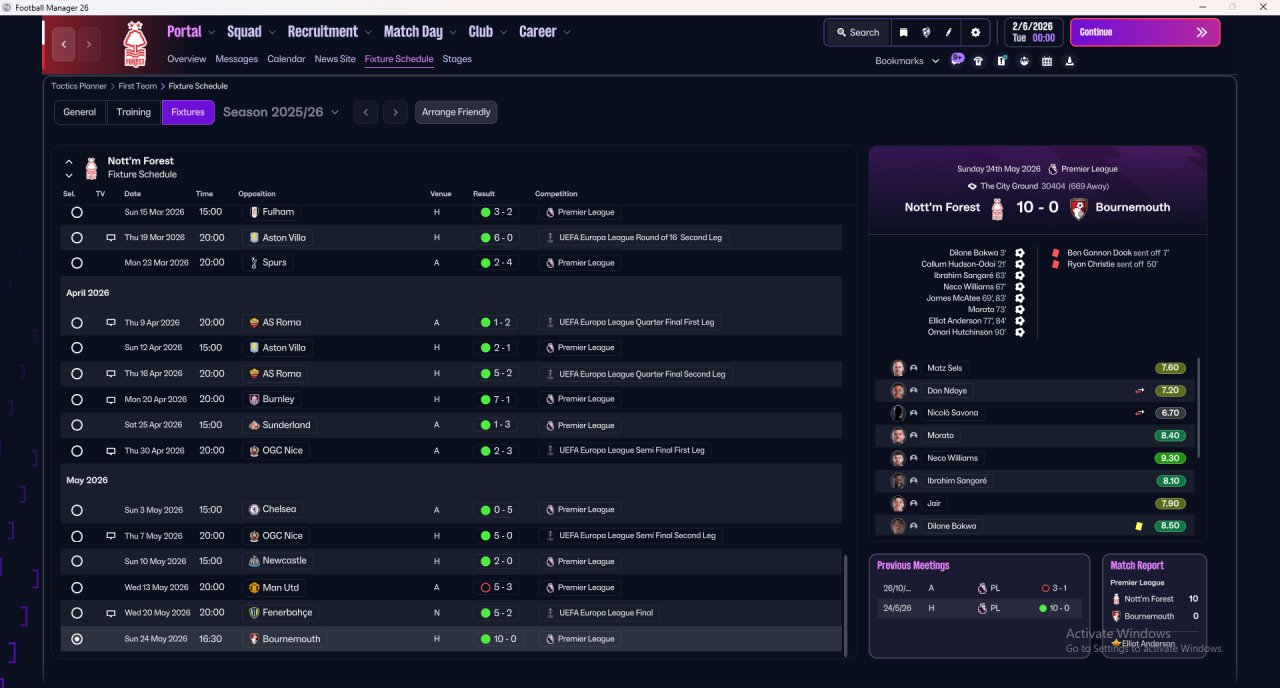Select the TV icon on the Burnley row
The width and height of the screenshot is (1280, 688).
coord(111,399)
